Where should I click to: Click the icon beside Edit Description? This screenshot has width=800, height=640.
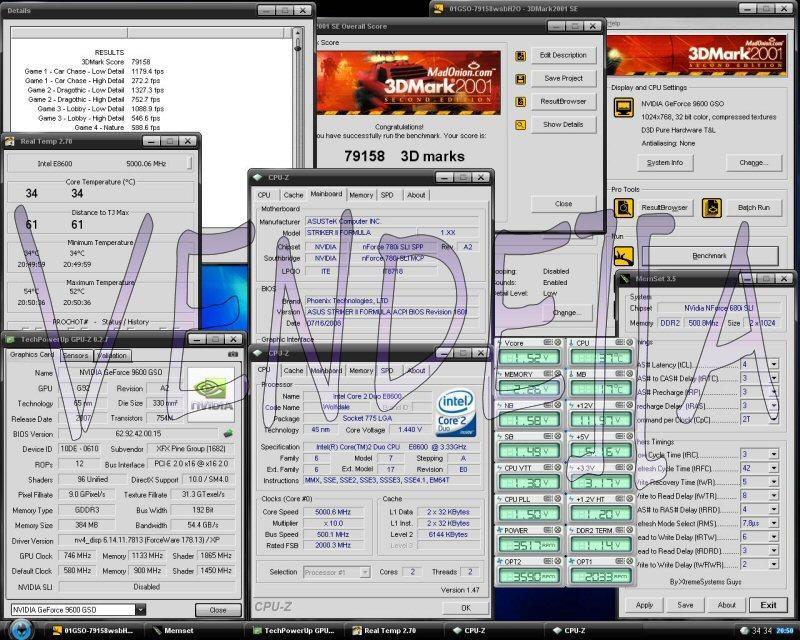tap(520, 56)
